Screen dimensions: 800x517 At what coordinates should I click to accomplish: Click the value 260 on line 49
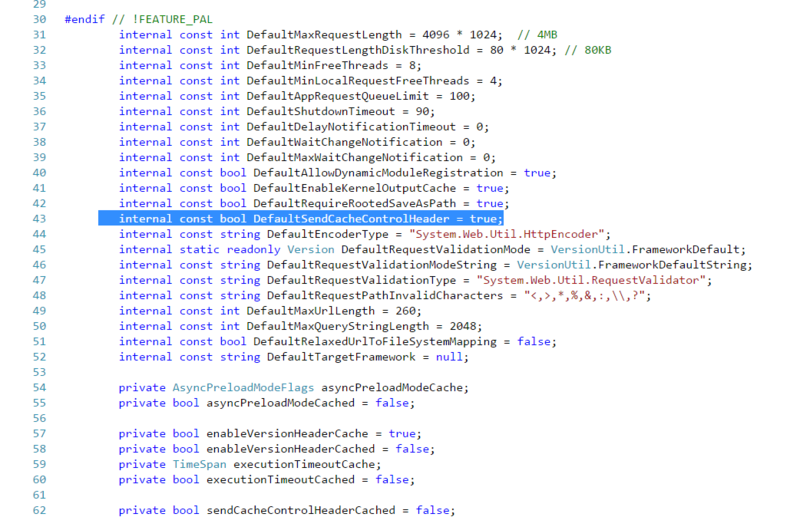pos(406,311)
